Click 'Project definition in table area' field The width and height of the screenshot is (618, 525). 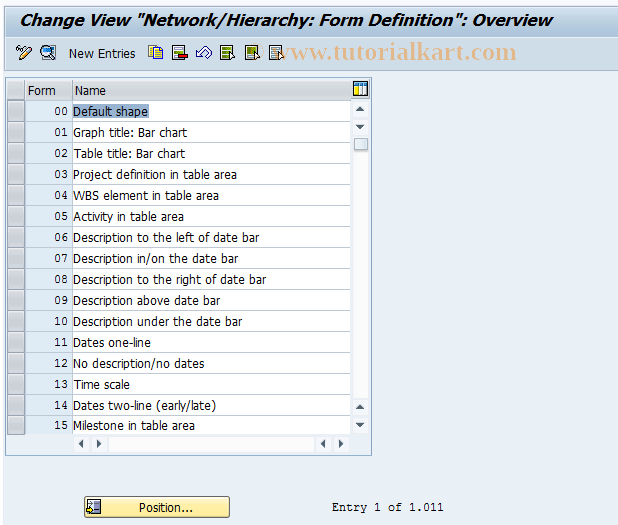211,174
